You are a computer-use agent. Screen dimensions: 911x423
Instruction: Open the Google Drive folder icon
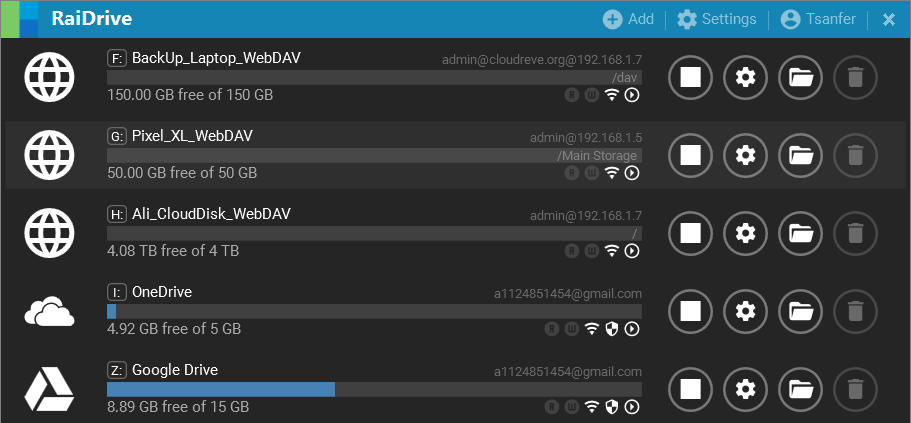pyautogui.click(x=800, y=389)
